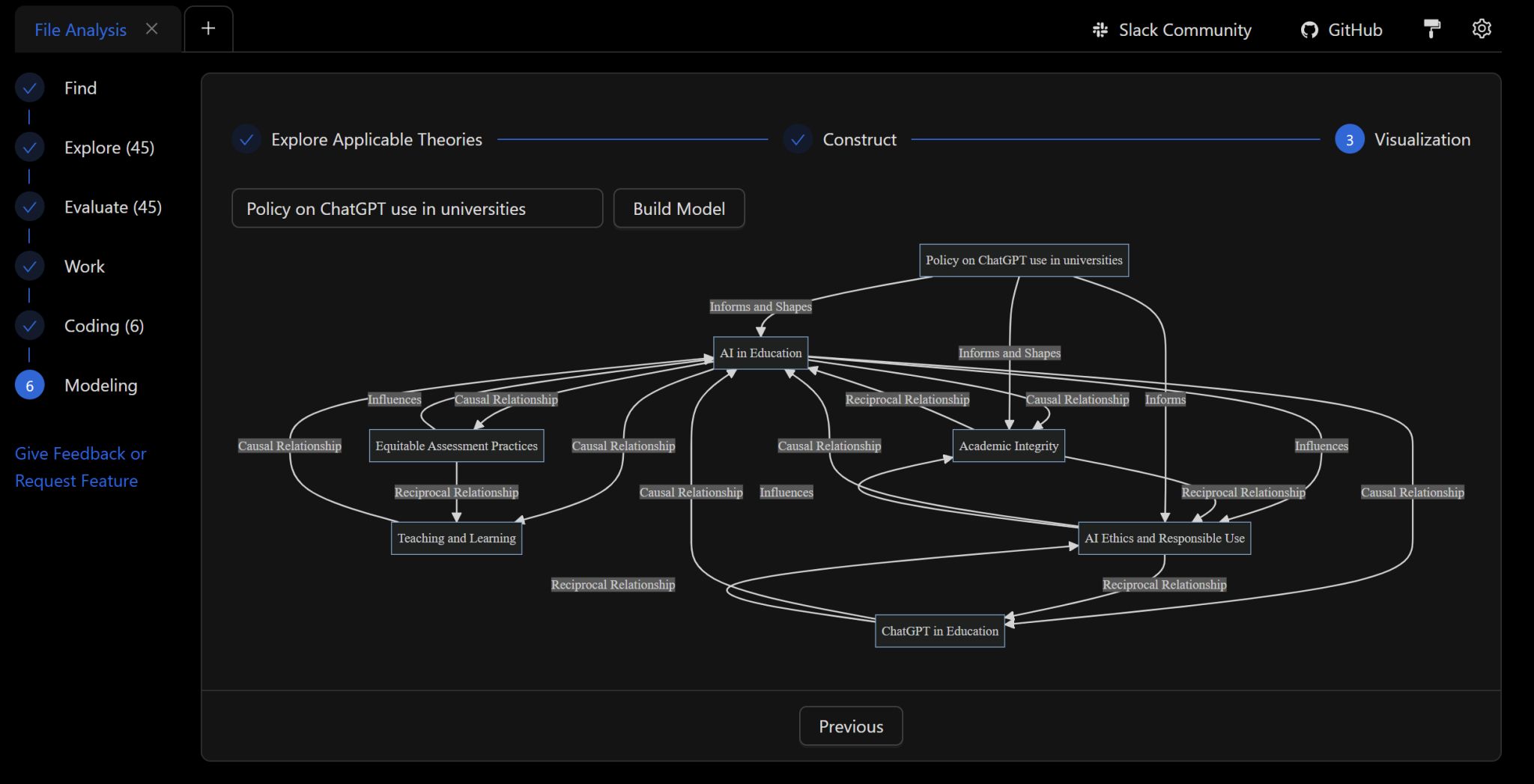The height and width of the screenshot is (784, 1534).
Task: Close the File Analysis tab
Action: pyautogui.click(x=152, y=29)
